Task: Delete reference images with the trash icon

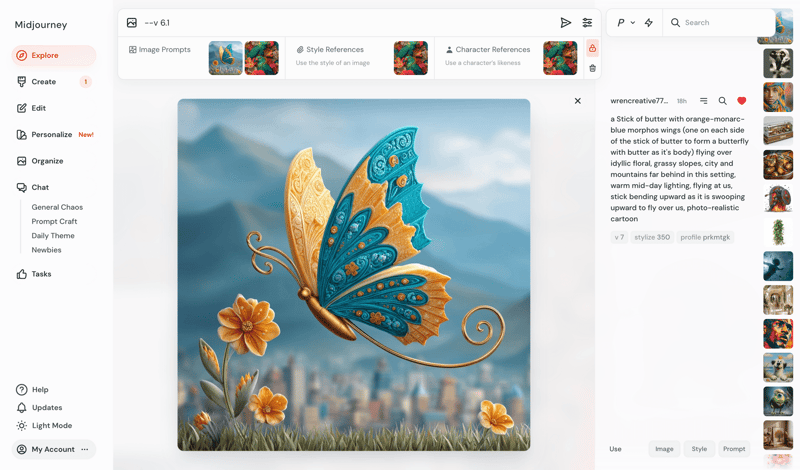Action: (592, 68)
